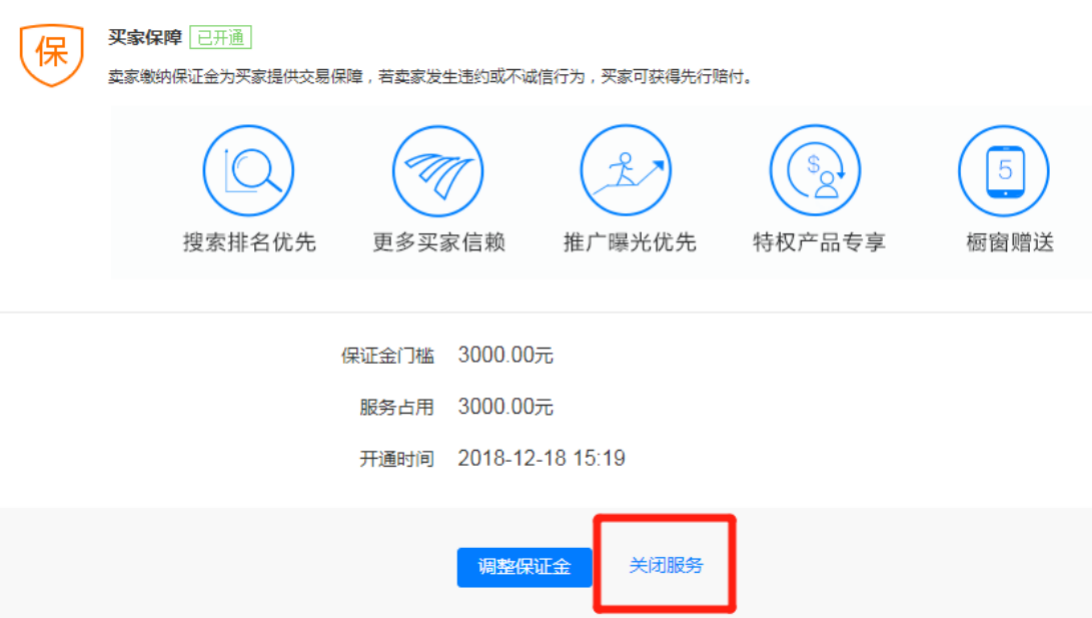
Task: Click the 更多买家信赖 label text
Action: [439, 242]
